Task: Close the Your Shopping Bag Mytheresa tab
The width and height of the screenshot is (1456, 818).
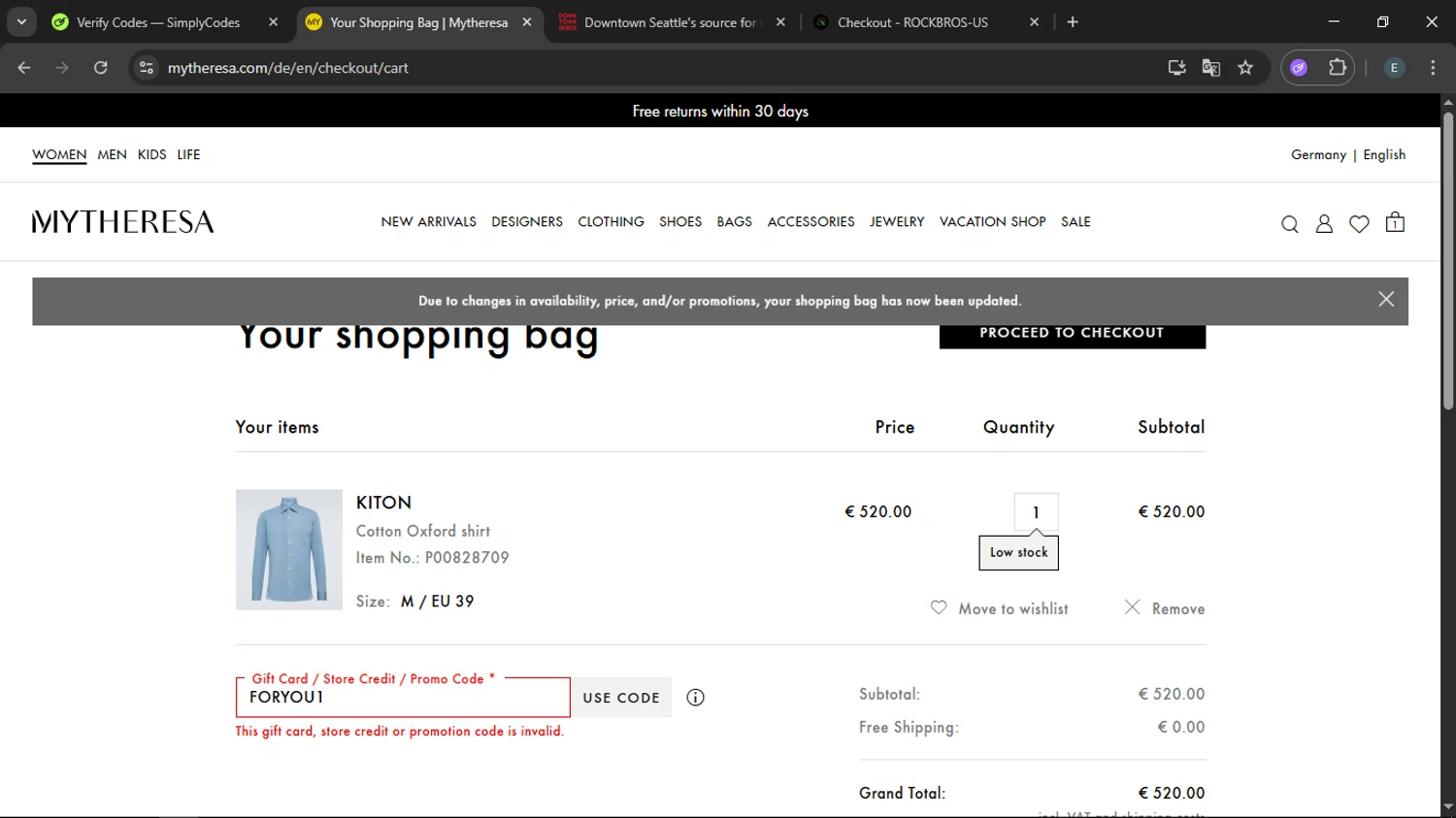Action: 527,22
